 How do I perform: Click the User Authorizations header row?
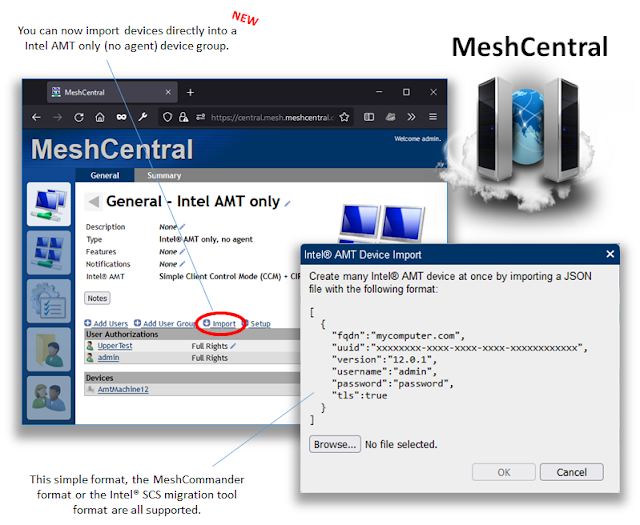192,334
